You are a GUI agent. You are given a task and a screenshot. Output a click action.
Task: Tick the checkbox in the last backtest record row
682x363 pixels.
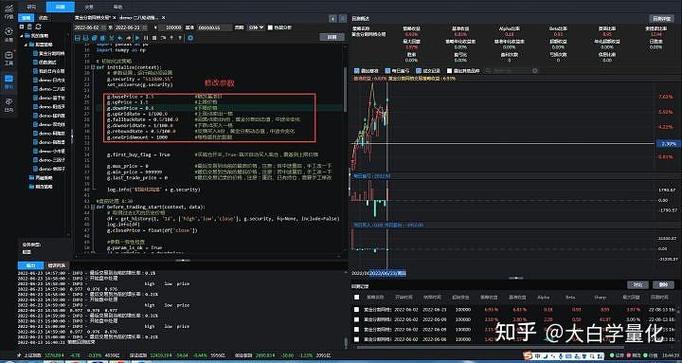tap(357, 339)
